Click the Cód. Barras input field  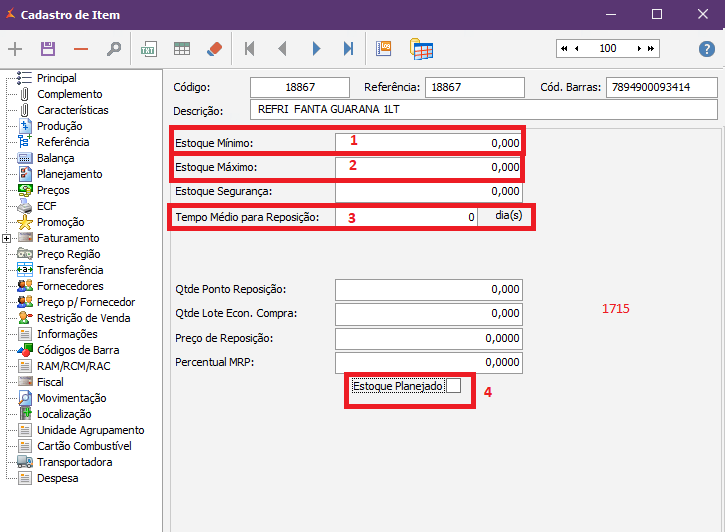point(662,87)
